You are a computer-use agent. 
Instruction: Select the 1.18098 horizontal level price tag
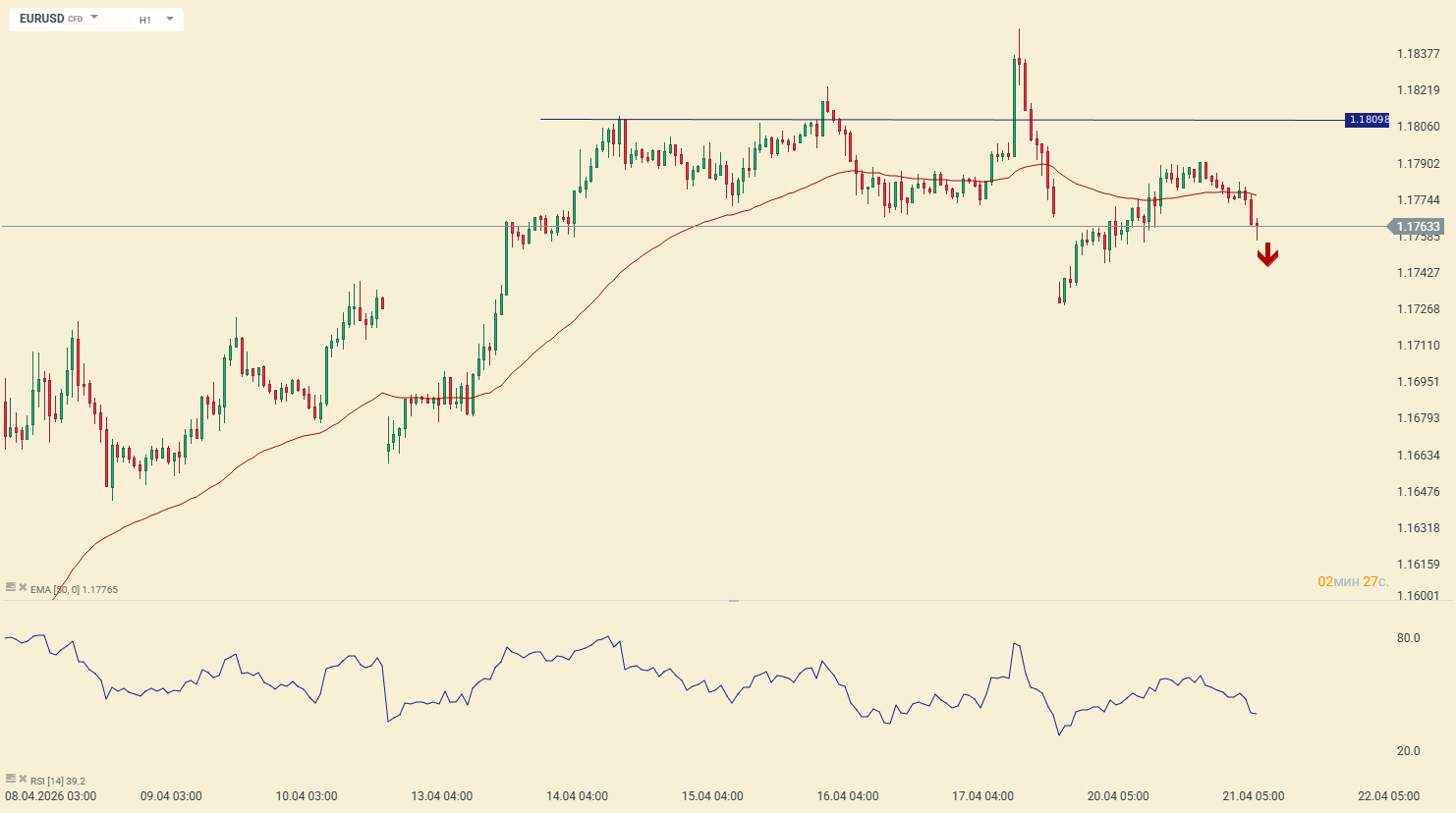click(1368, 120)
